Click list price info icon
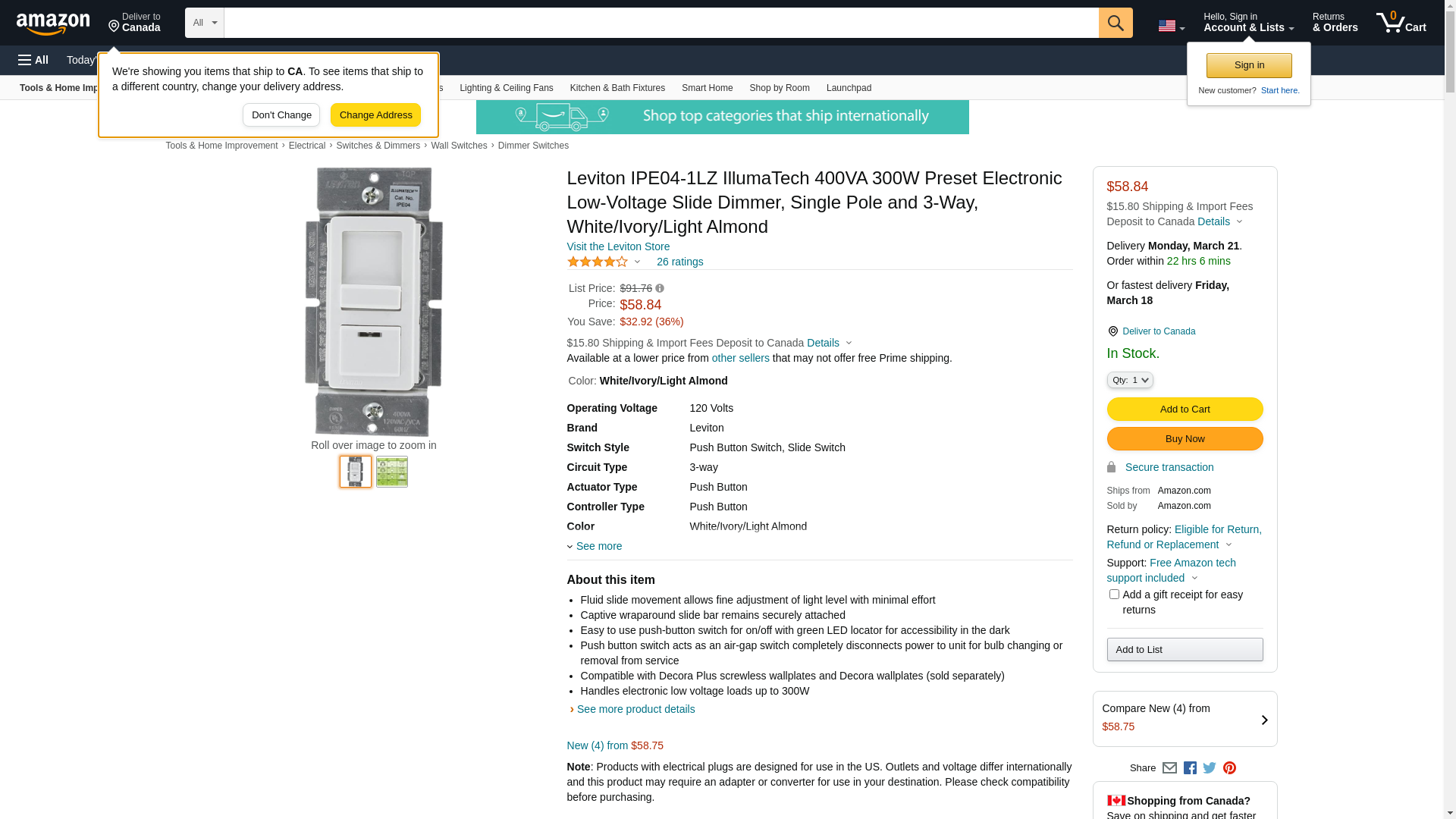 pyautogui.click(x=660, y=289)
